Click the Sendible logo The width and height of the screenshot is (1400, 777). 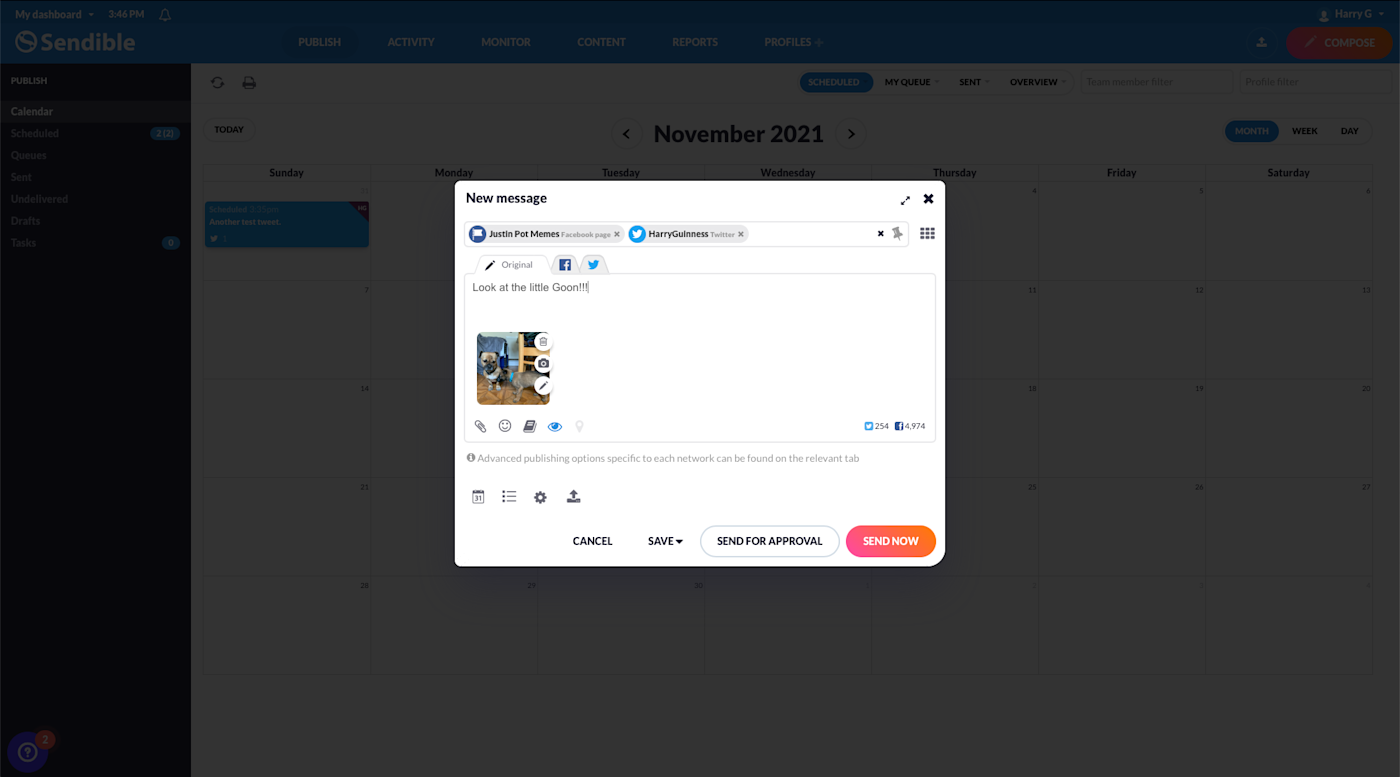pos(75,42)
